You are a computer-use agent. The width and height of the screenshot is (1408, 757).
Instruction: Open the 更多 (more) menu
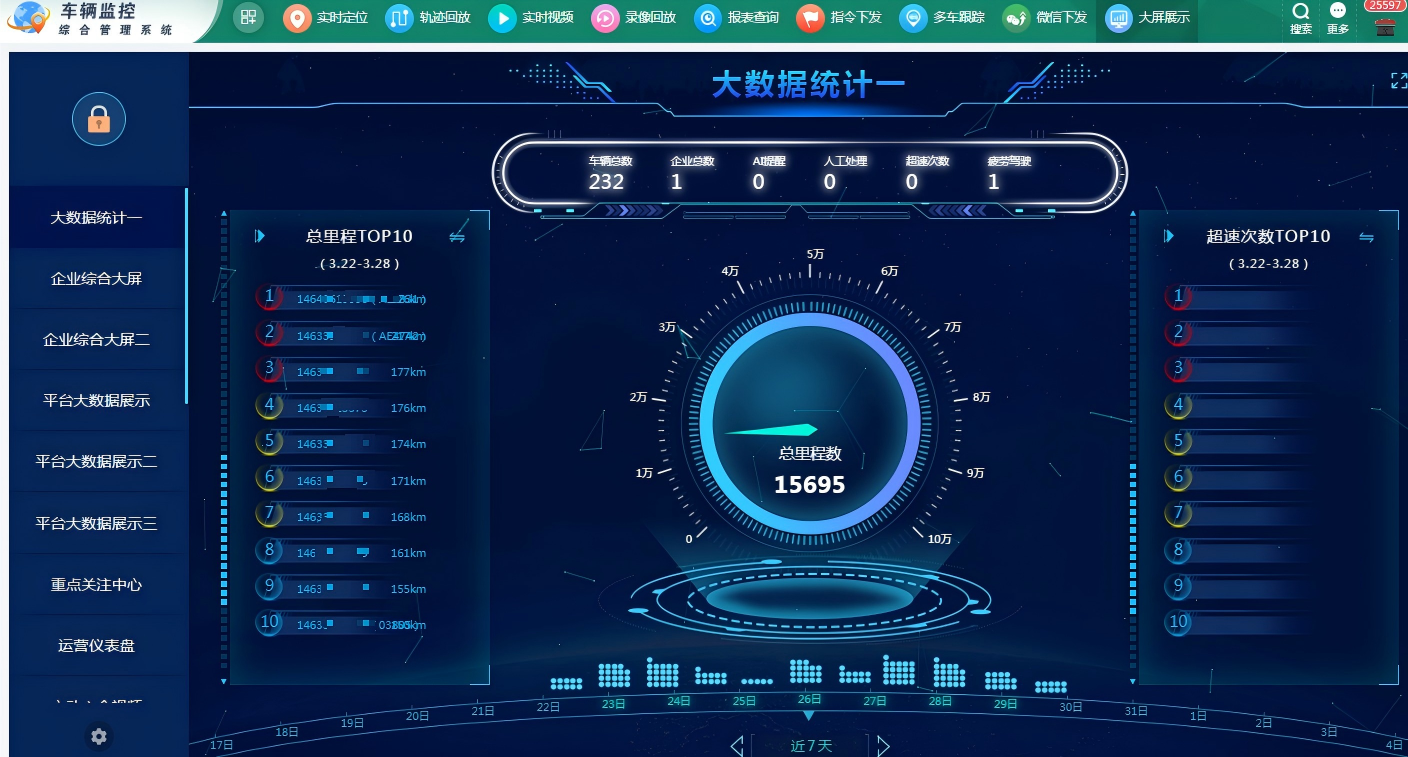1337,18
